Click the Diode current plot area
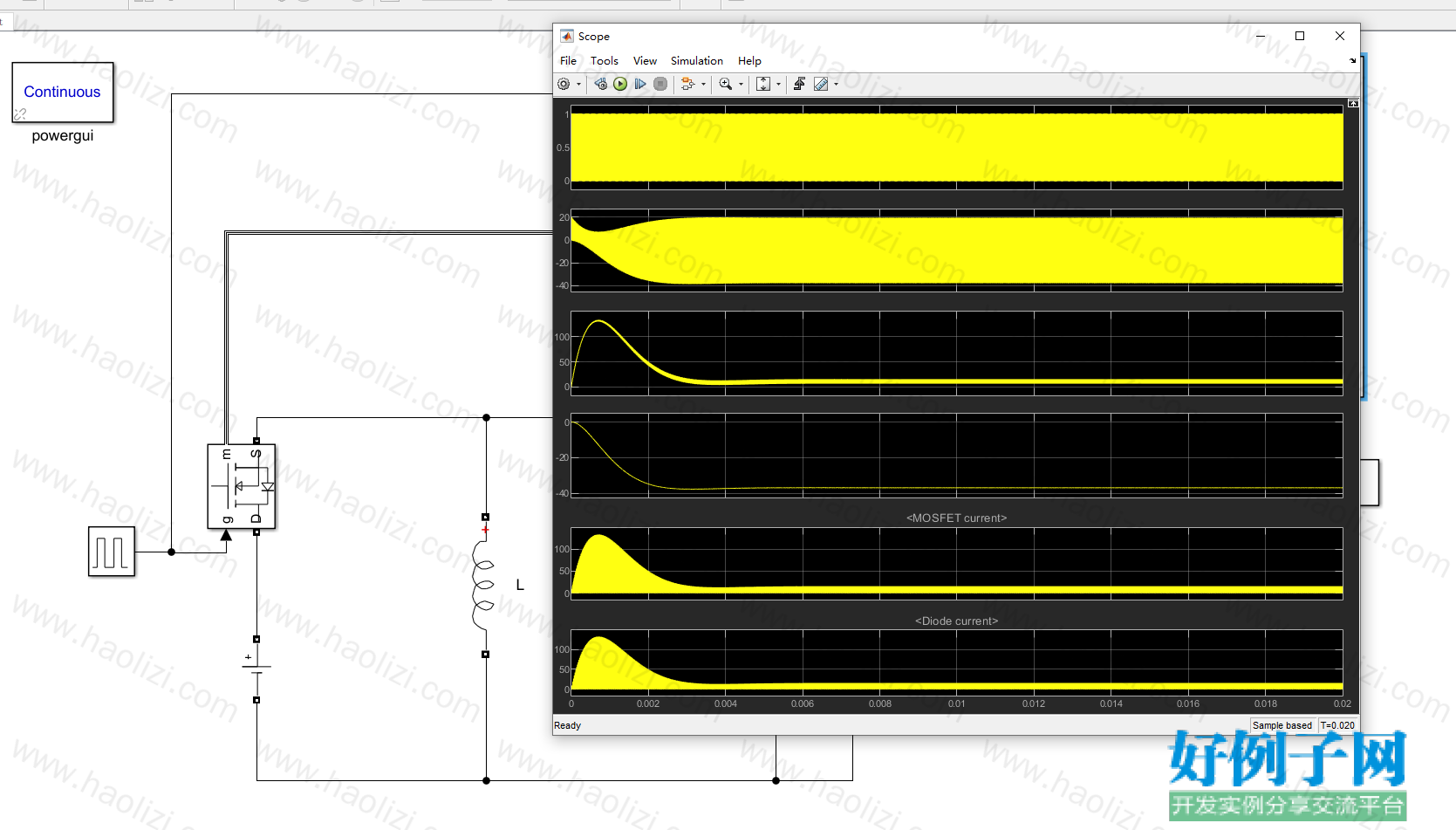 (x=956, y=662)
